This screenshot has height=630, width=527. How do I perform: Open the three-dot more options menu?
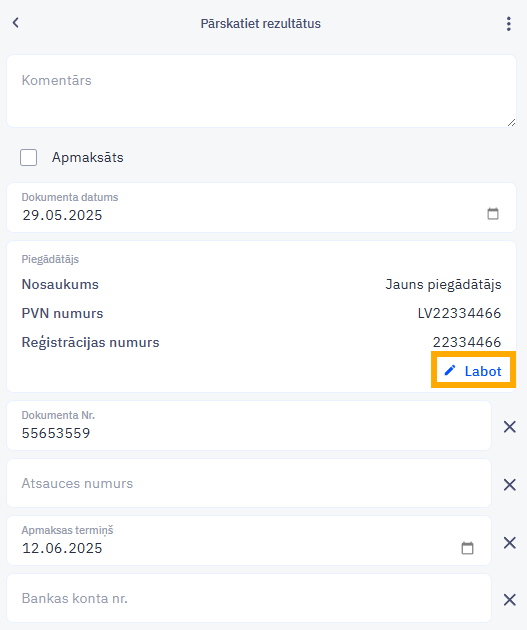pyautogui.click(x=509, y=24)
